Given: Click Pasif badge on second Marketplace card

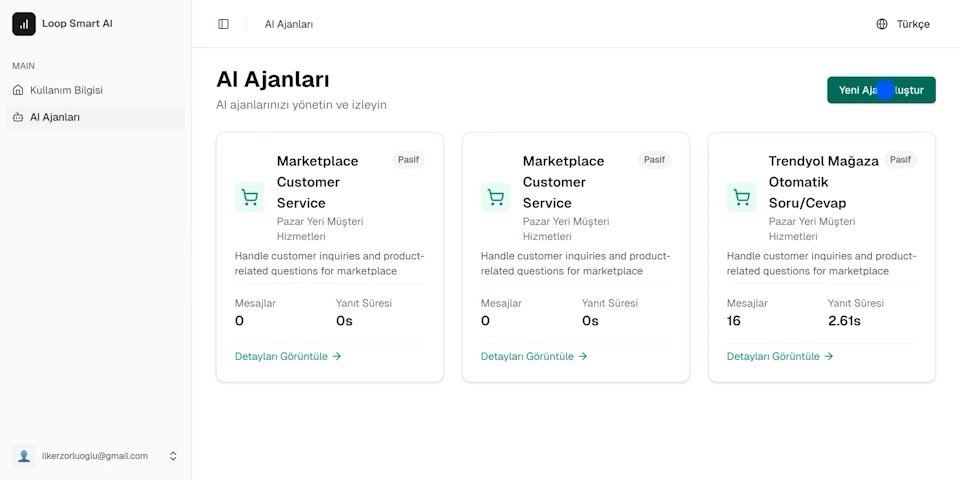Looking at the screenshot, I should click(x=654, y=160).
